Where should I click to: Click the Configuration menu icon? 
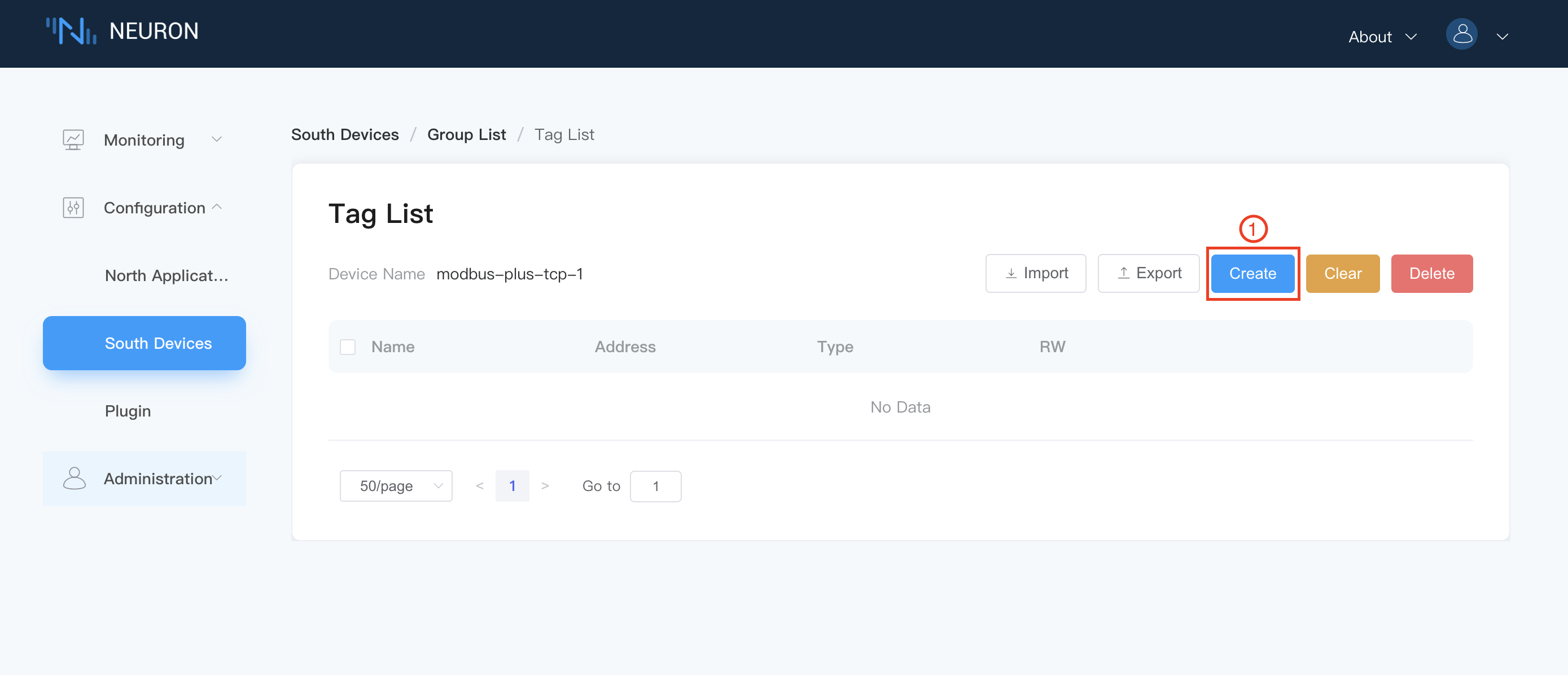[73, 207]
